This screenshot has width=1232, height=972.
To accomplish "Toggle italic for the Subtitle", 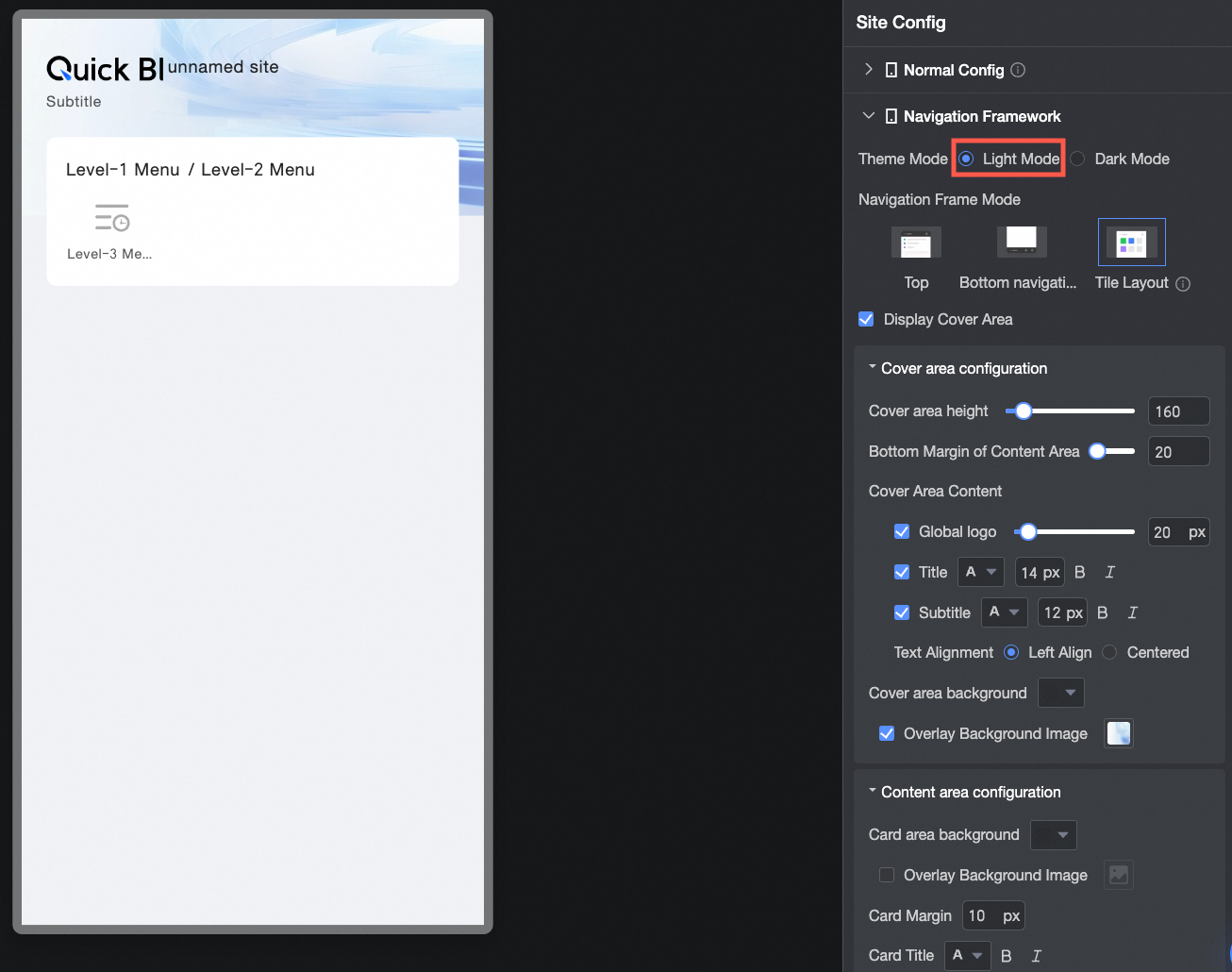I will click(1133, 612).
